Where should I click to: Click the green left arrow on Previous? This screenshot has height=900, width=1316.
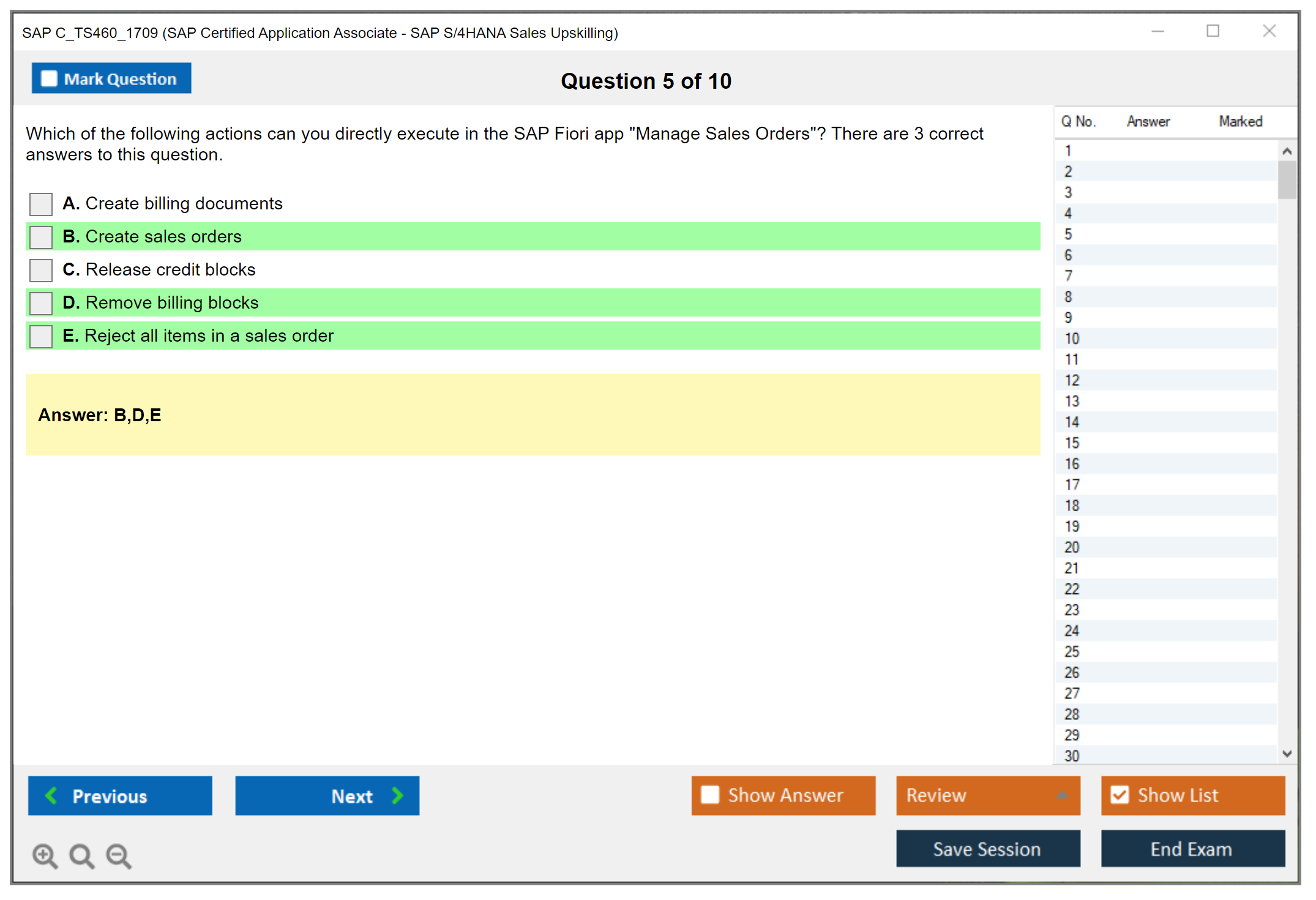[51, 795]
